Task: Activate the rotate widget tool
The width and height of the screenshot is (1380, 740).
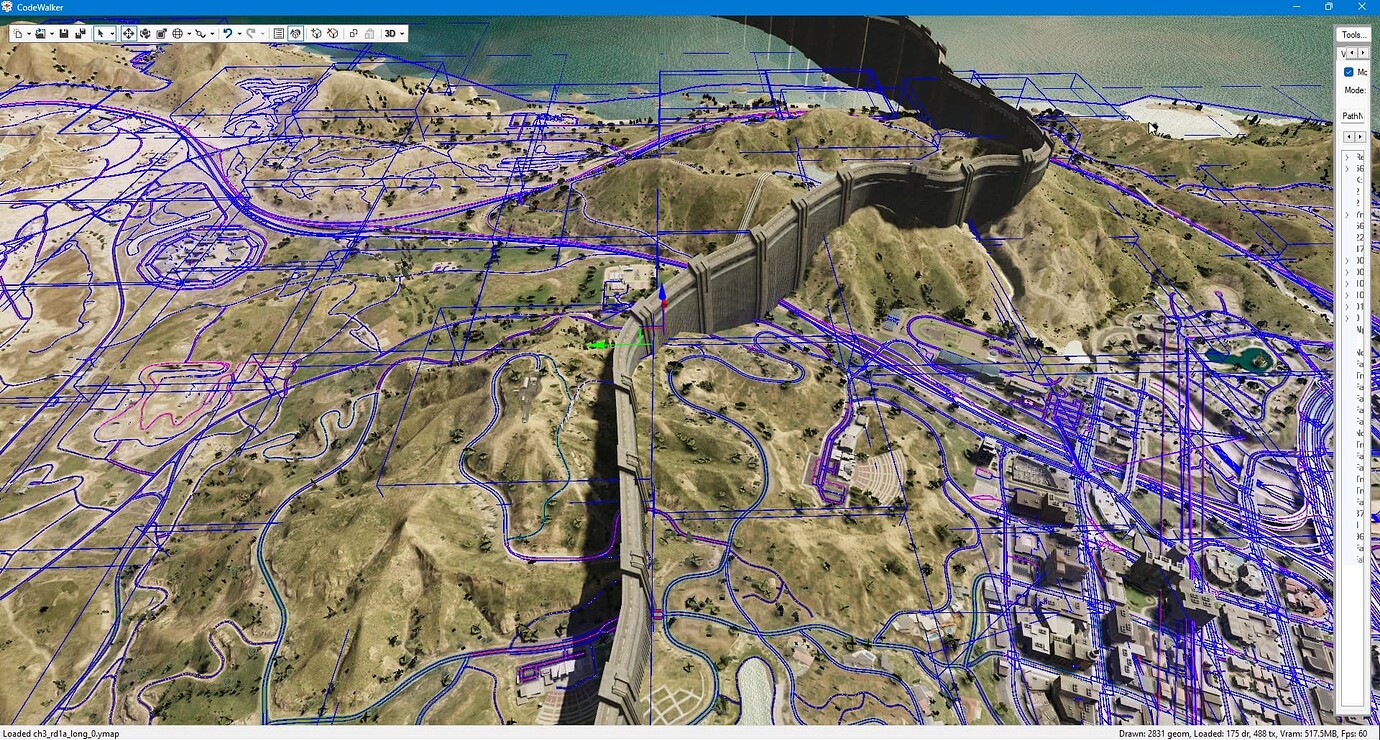Action: (145, 33)
